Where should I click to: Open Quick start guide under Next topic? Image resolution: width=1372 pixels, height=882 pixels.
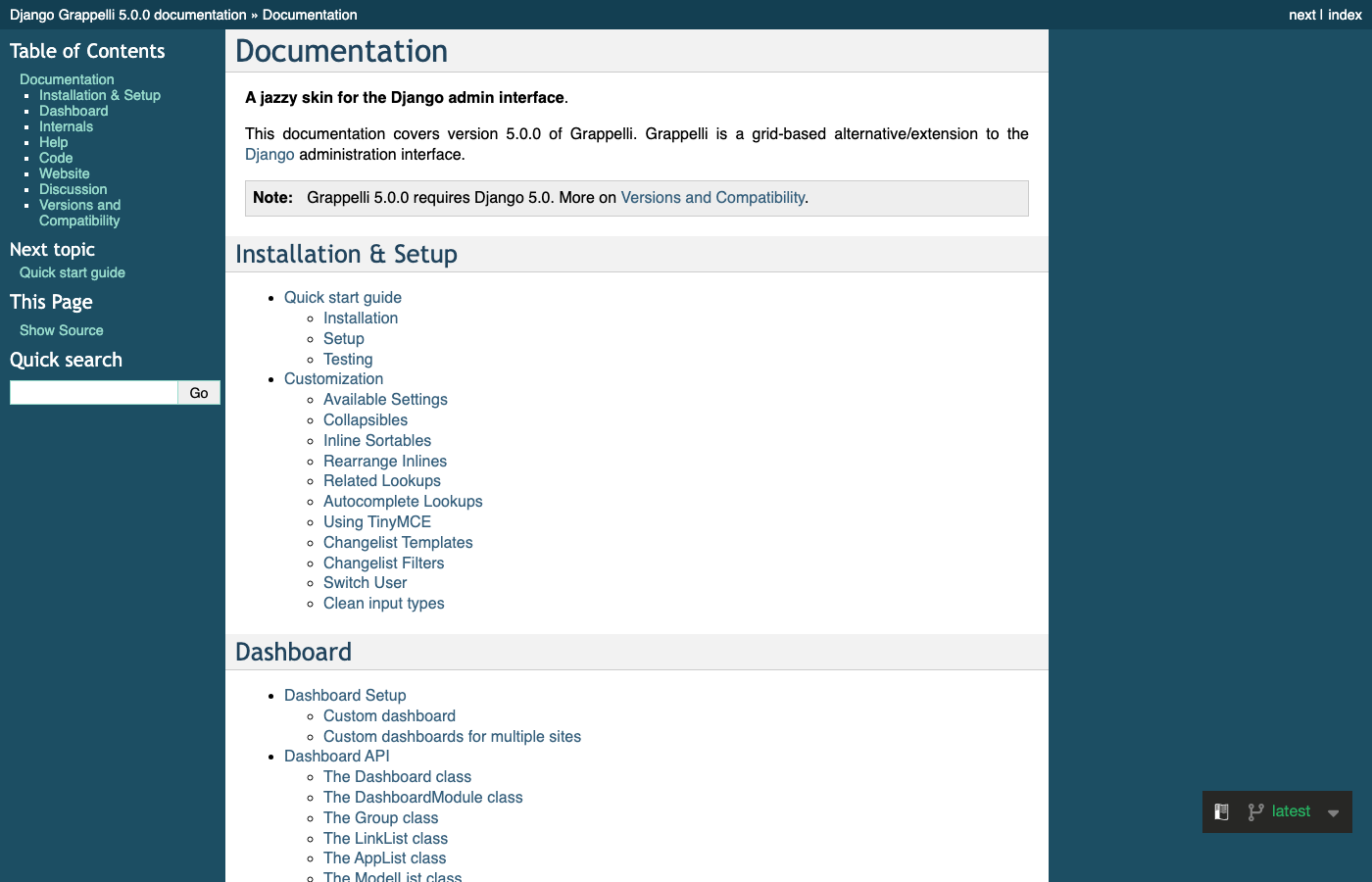tap(73, 272)
